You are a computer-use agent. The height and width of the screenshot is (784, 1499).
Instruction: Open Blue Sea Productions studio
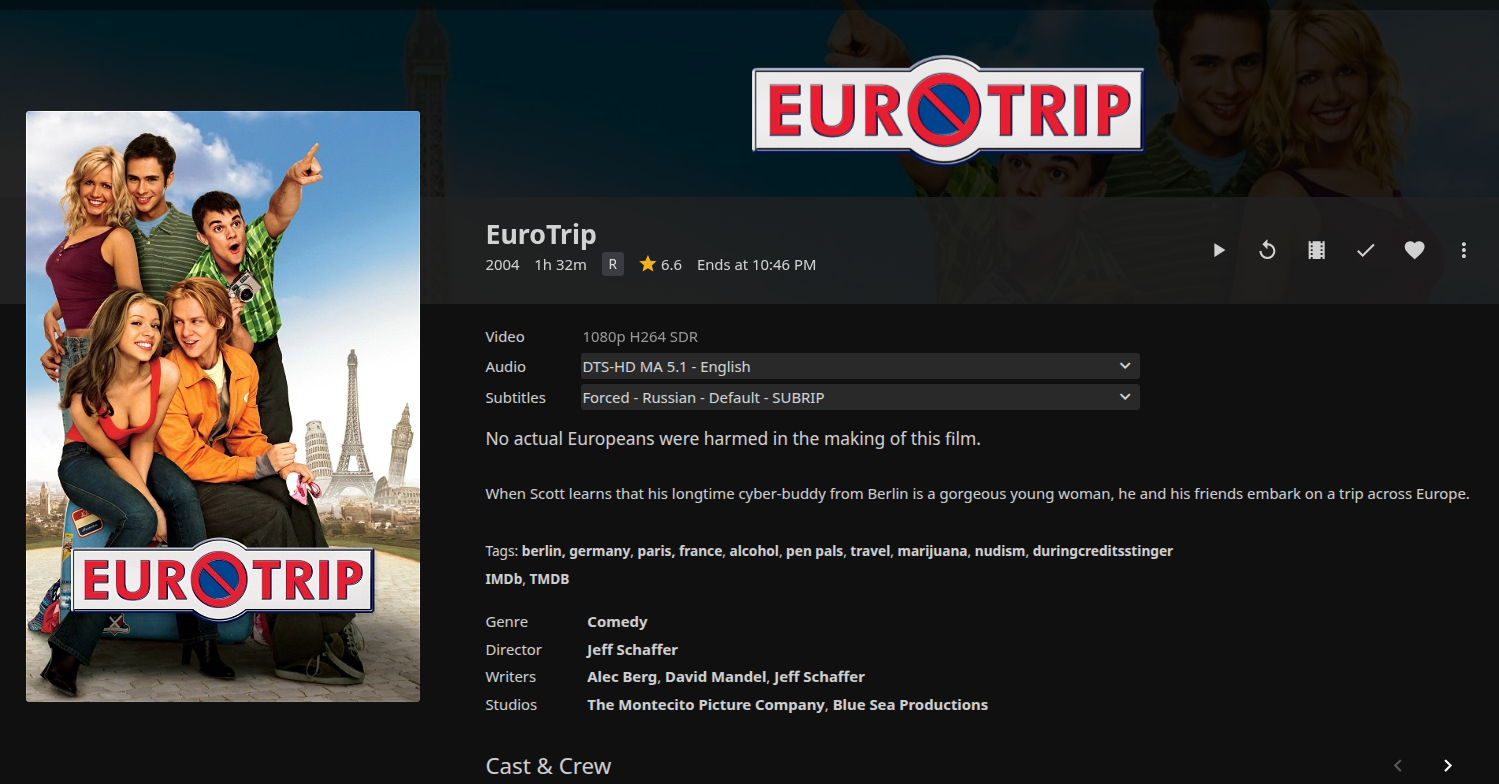(x=910, y=705)
